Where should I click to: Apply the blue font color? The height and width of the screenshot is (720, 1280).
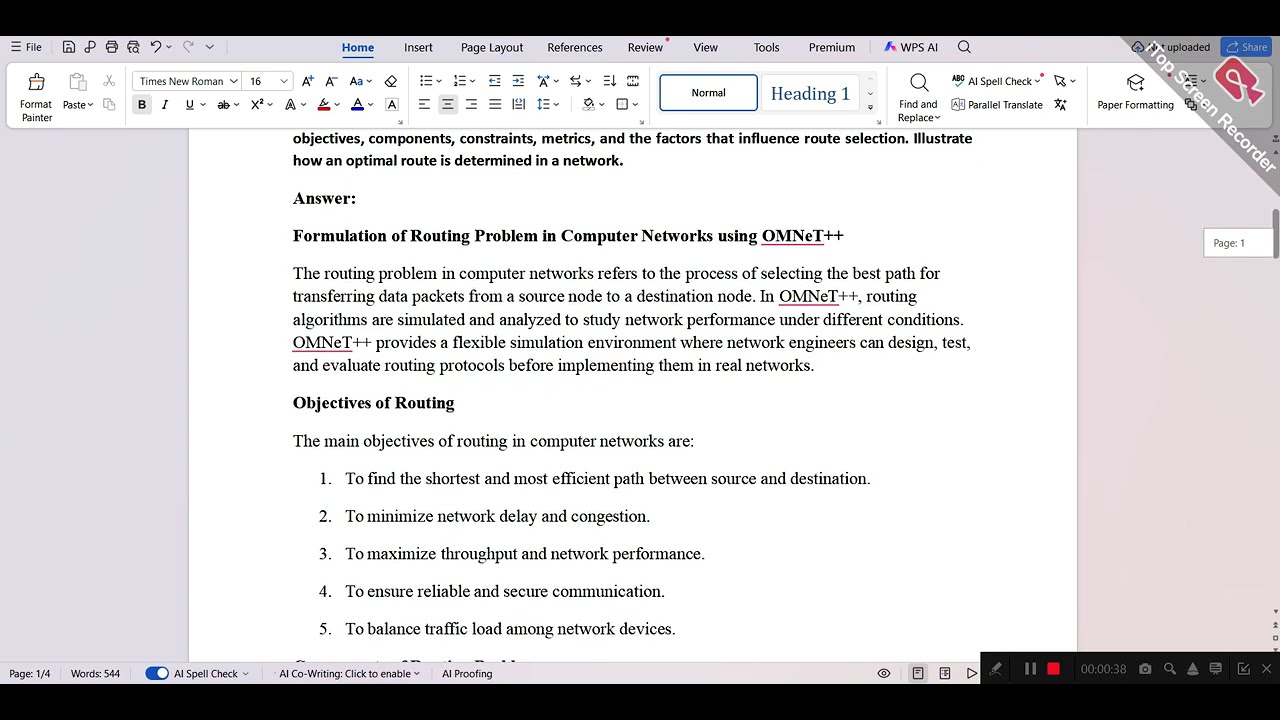357,104
